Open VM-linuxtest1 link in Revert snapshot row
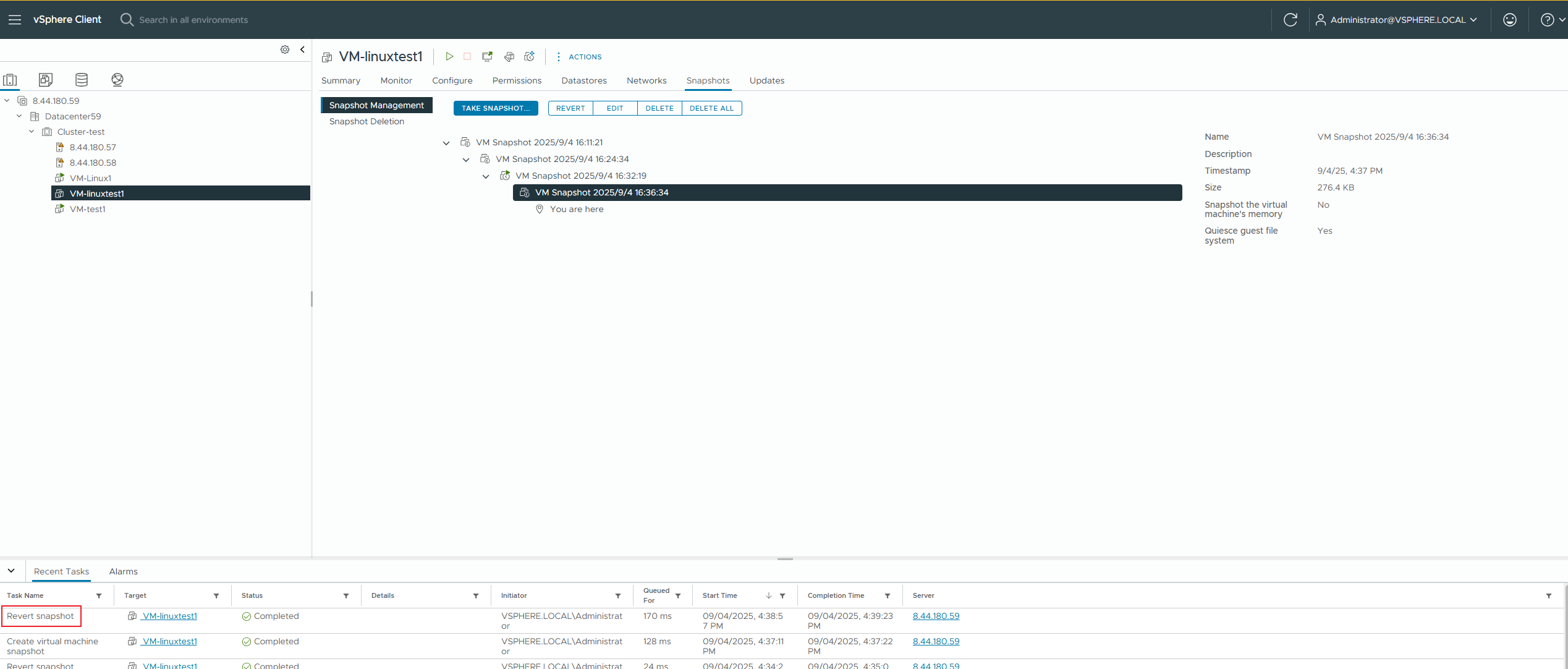Viewport: 1568px width, 669px height. point(169,616)
